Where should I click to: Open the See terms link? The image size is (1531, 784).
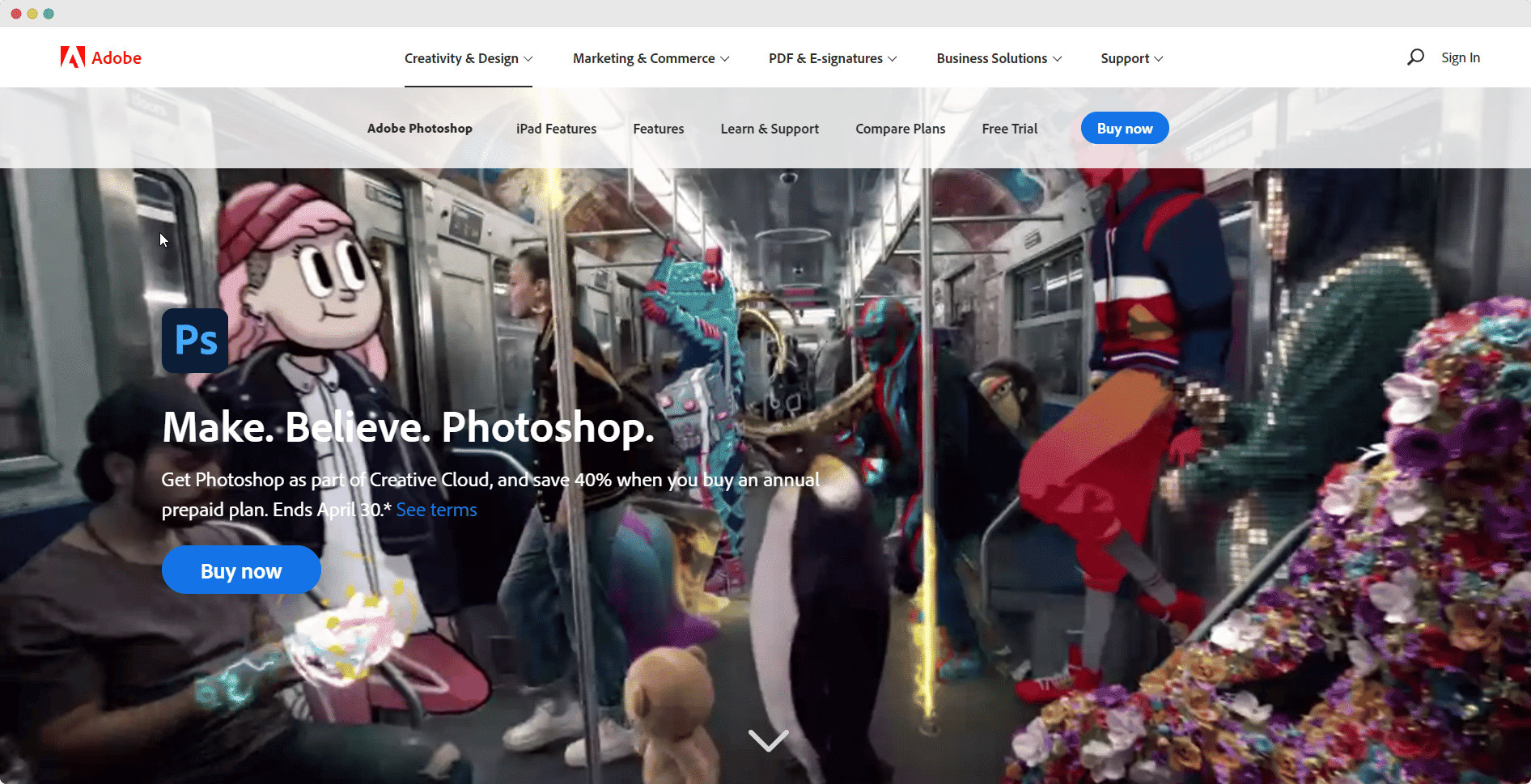coord(436,510)
